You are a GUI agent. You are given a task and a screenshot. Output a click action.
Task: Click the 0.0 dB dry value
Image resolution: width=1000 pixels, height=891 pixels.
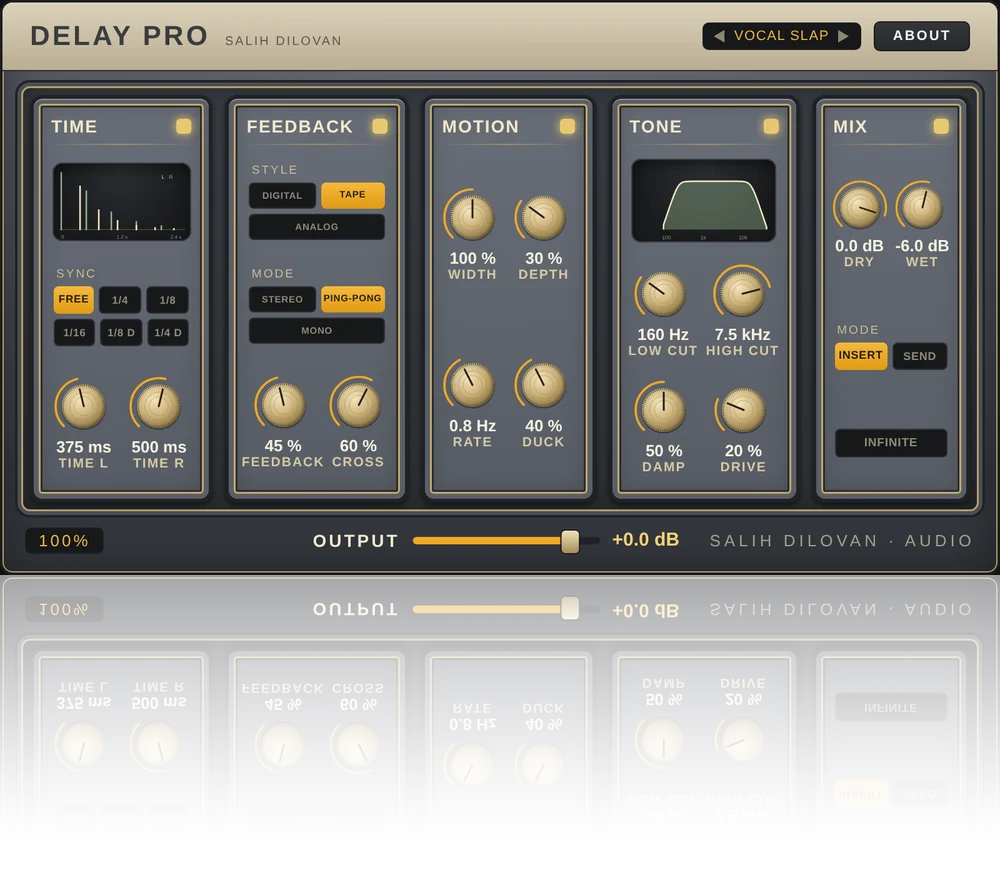(x=859, y=246)
